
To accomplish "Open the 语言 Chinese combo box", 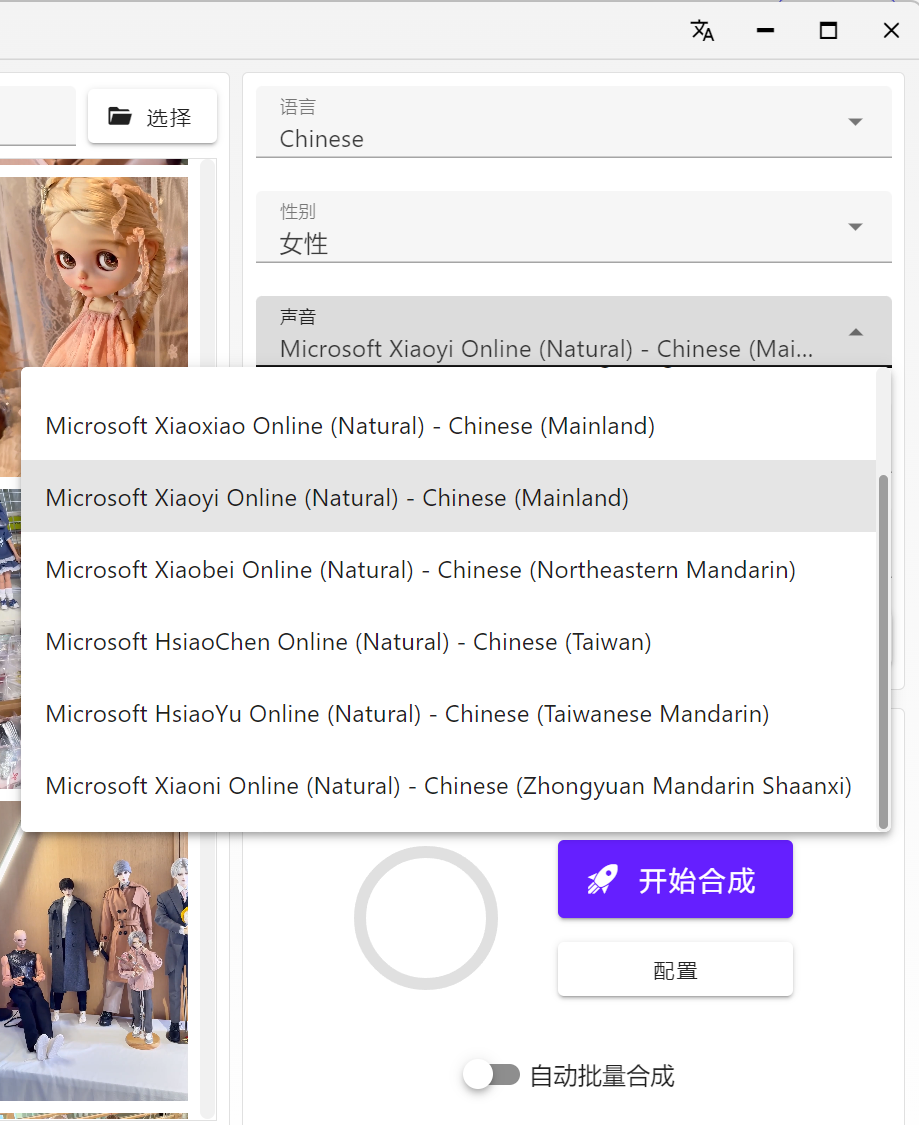I will tap(574, 122).
